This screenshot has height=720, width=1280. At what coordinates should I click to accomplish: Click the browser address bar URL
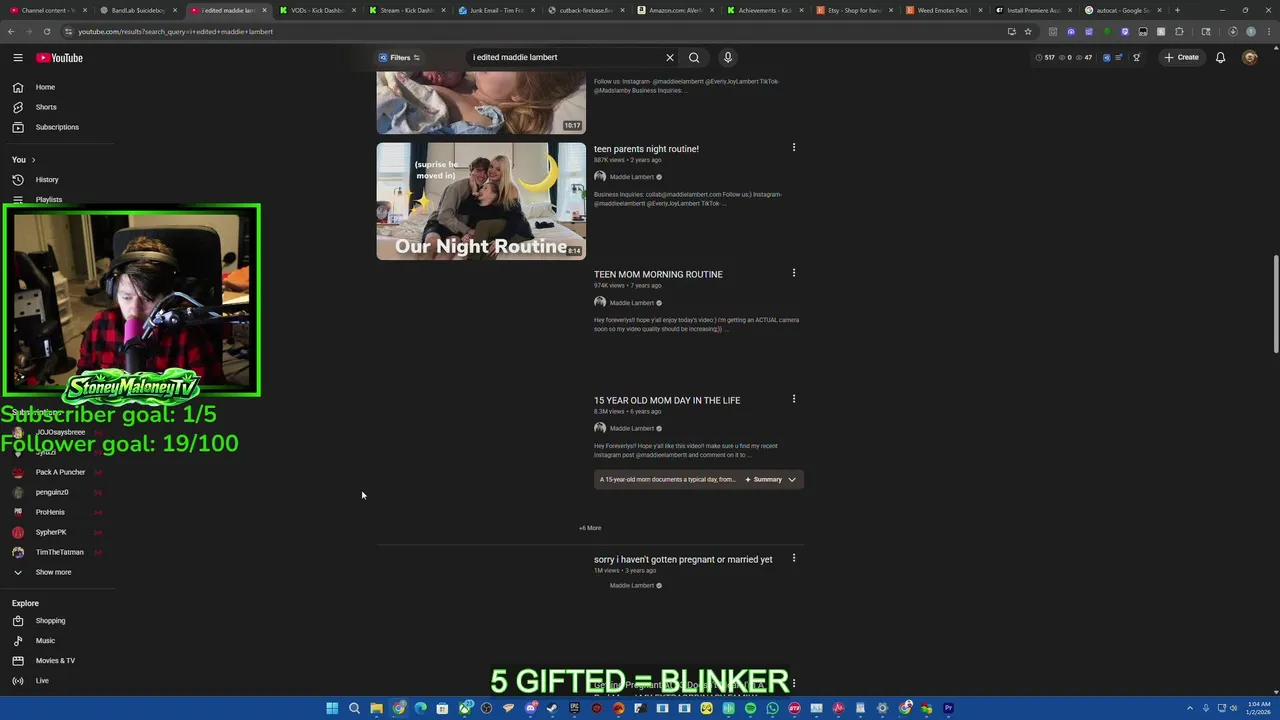coord(176,31)
